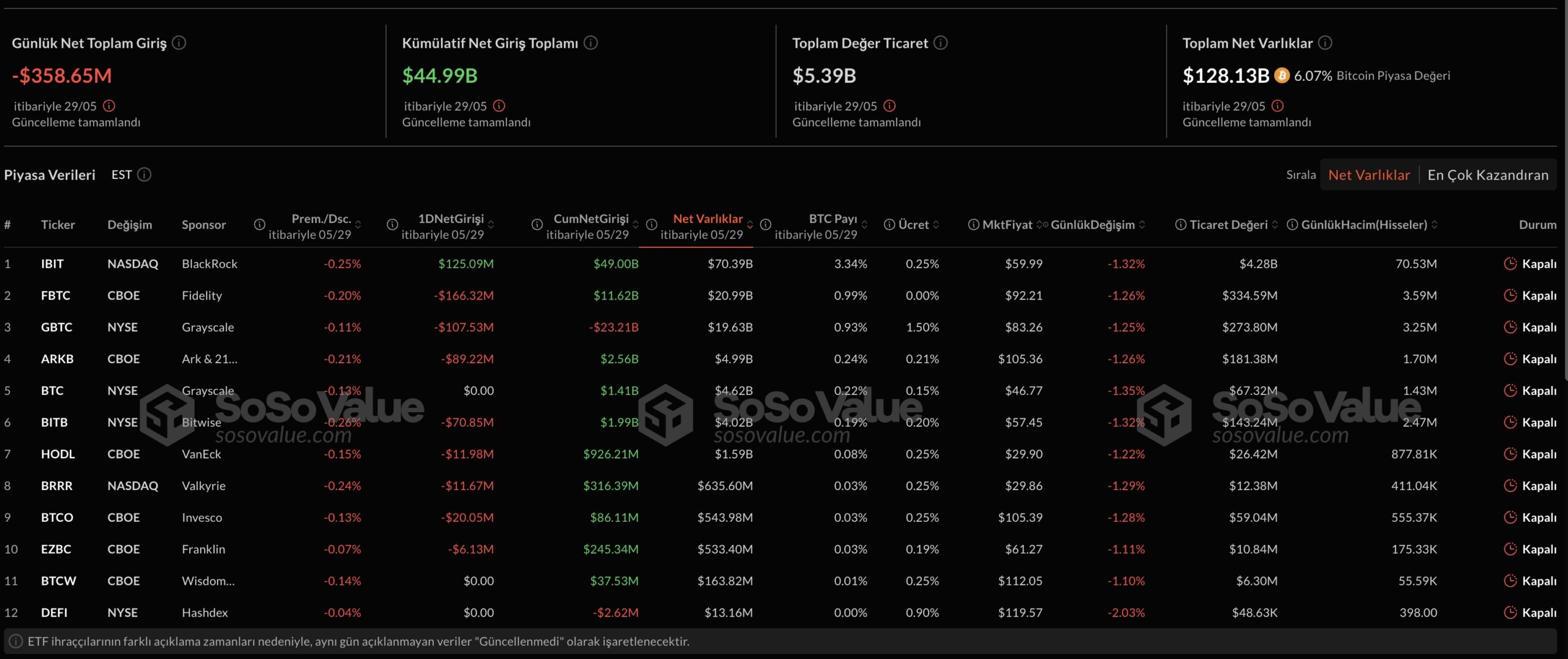The width and height of the screenshot is (1568, 659).
Task: Click the Durum column header
Action: [1537, 225]
